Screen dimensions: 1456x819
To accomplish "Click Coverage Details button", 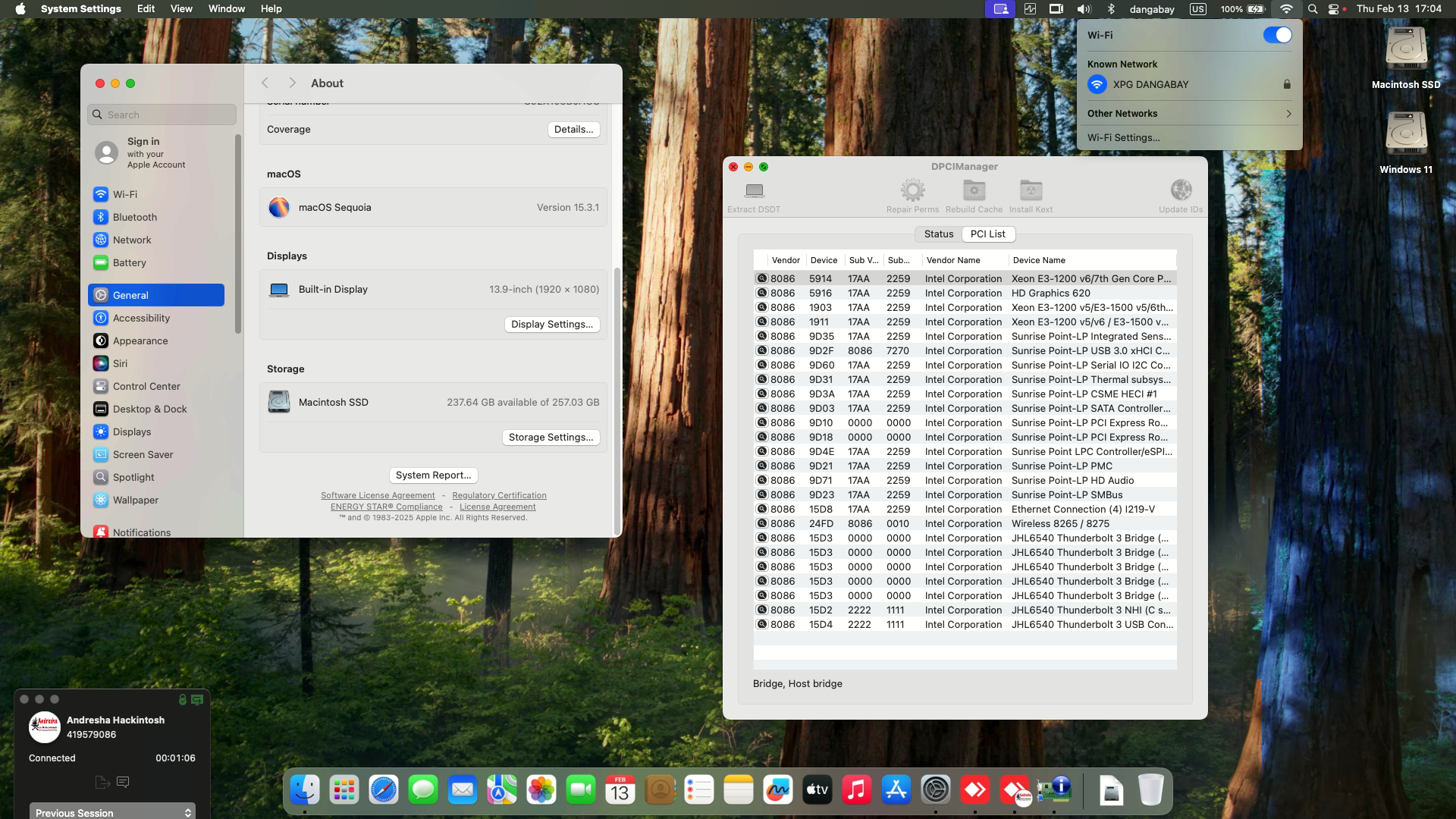I will [573, 130].
